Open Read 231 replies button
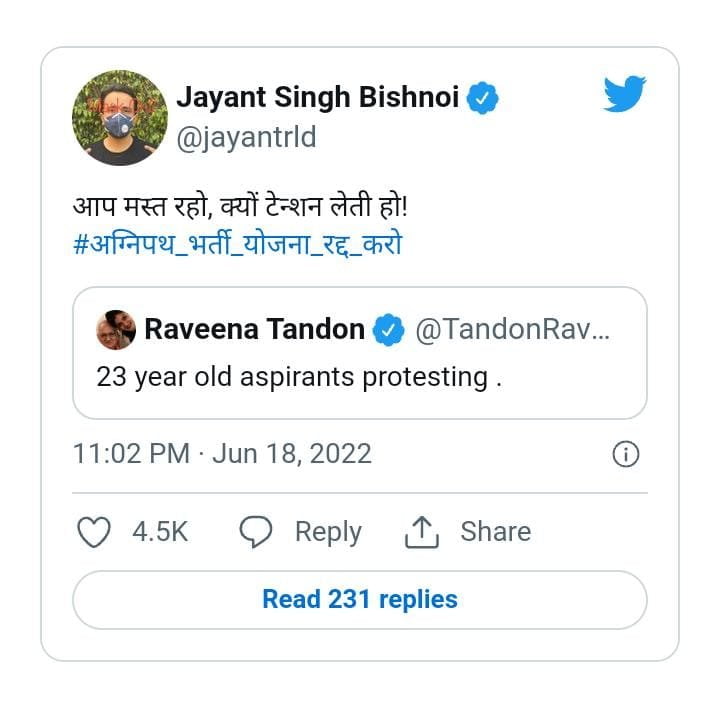The height and width of the screenshot is (707, 720). tap(360, 600)
